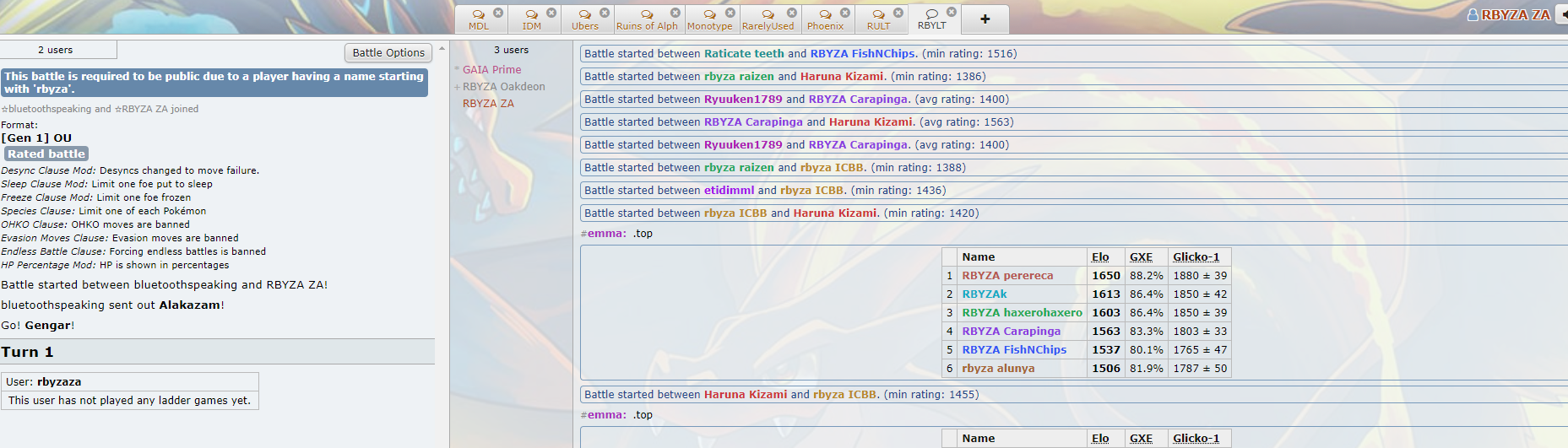Open the Battle Options menu

tap(388, 52)
